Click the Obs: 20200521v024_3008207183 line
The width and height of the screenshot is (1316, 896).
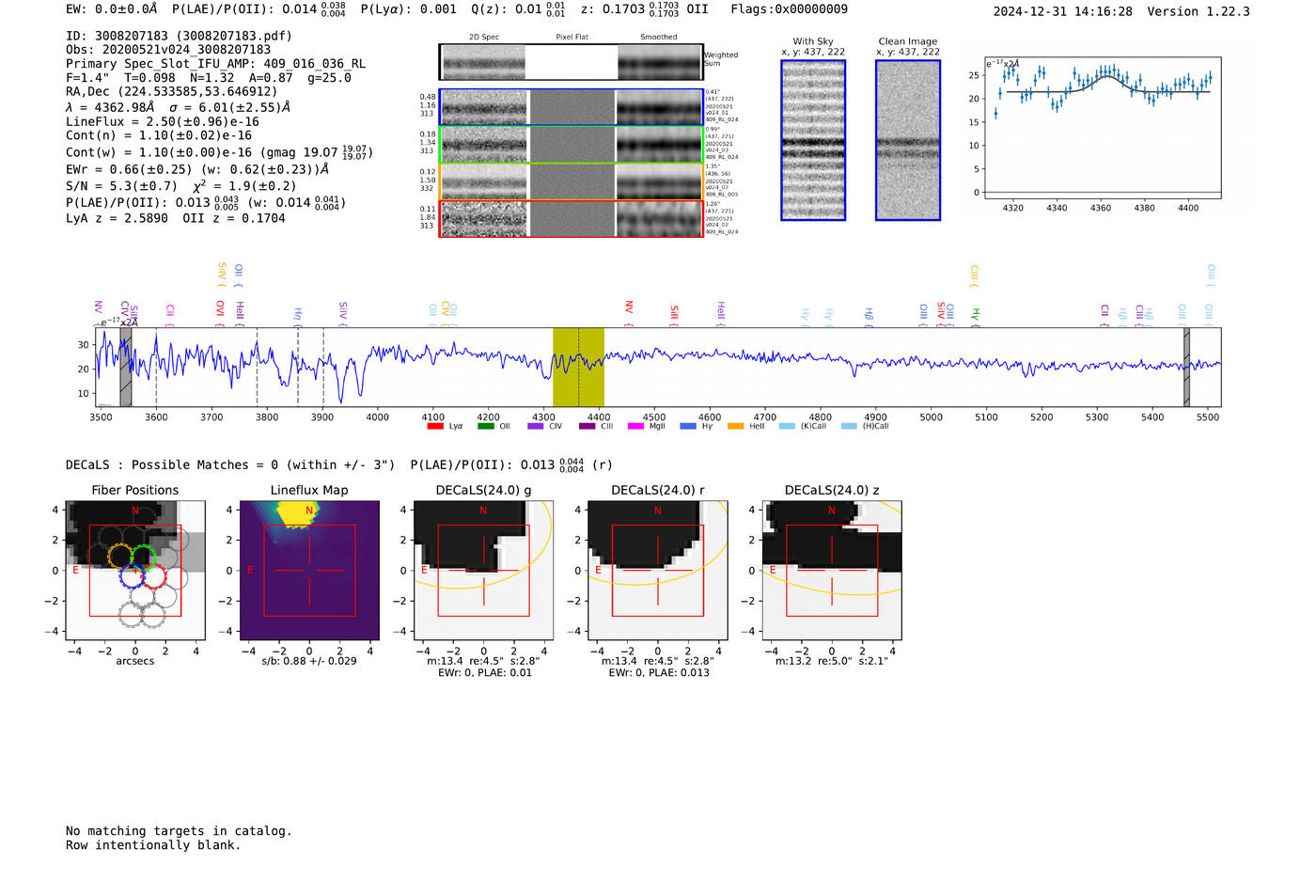[168, 50]
